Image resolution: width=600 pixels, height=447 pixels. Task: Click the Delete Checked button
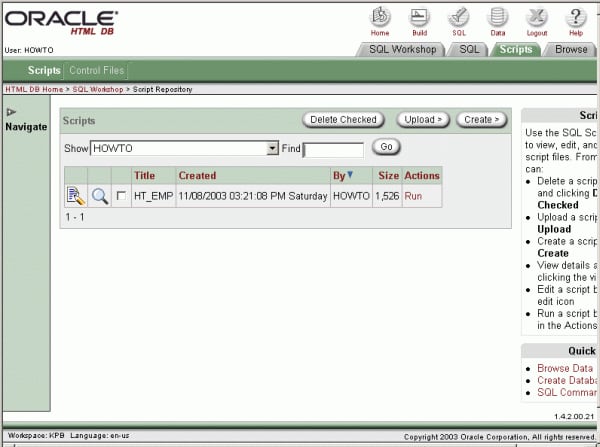tap(343, 120)
